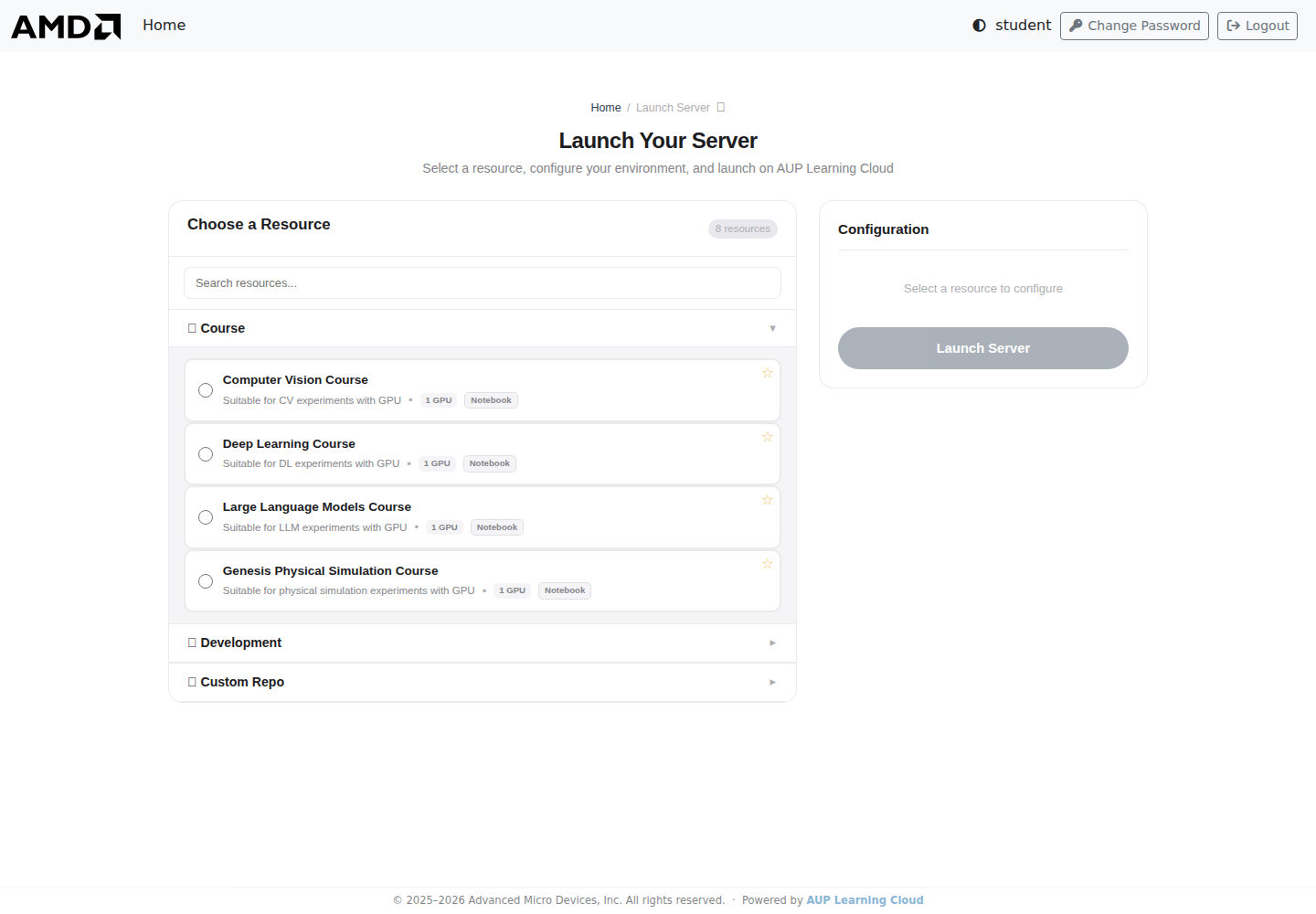Image resolution: width=1316 pixels, height=914 pixels.
Task: Click the 8 resources badge
Action: point(743,228)
